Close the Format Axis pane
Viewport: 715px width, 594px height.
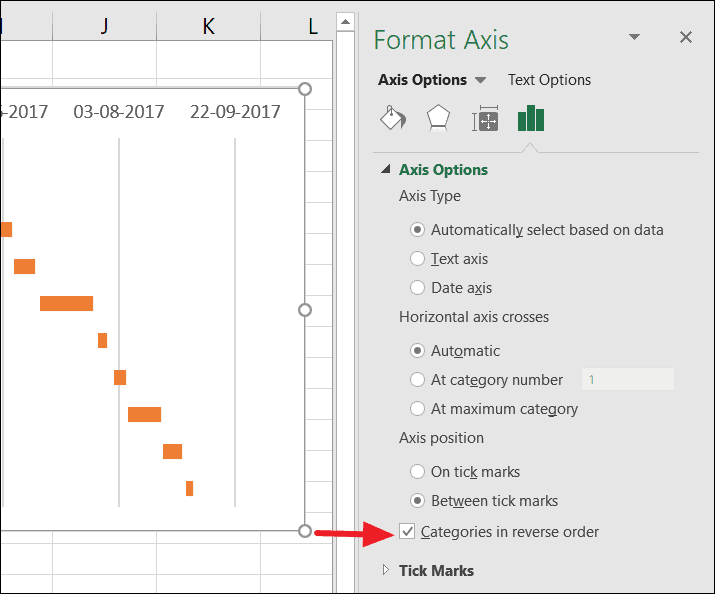tap(686, 37)
